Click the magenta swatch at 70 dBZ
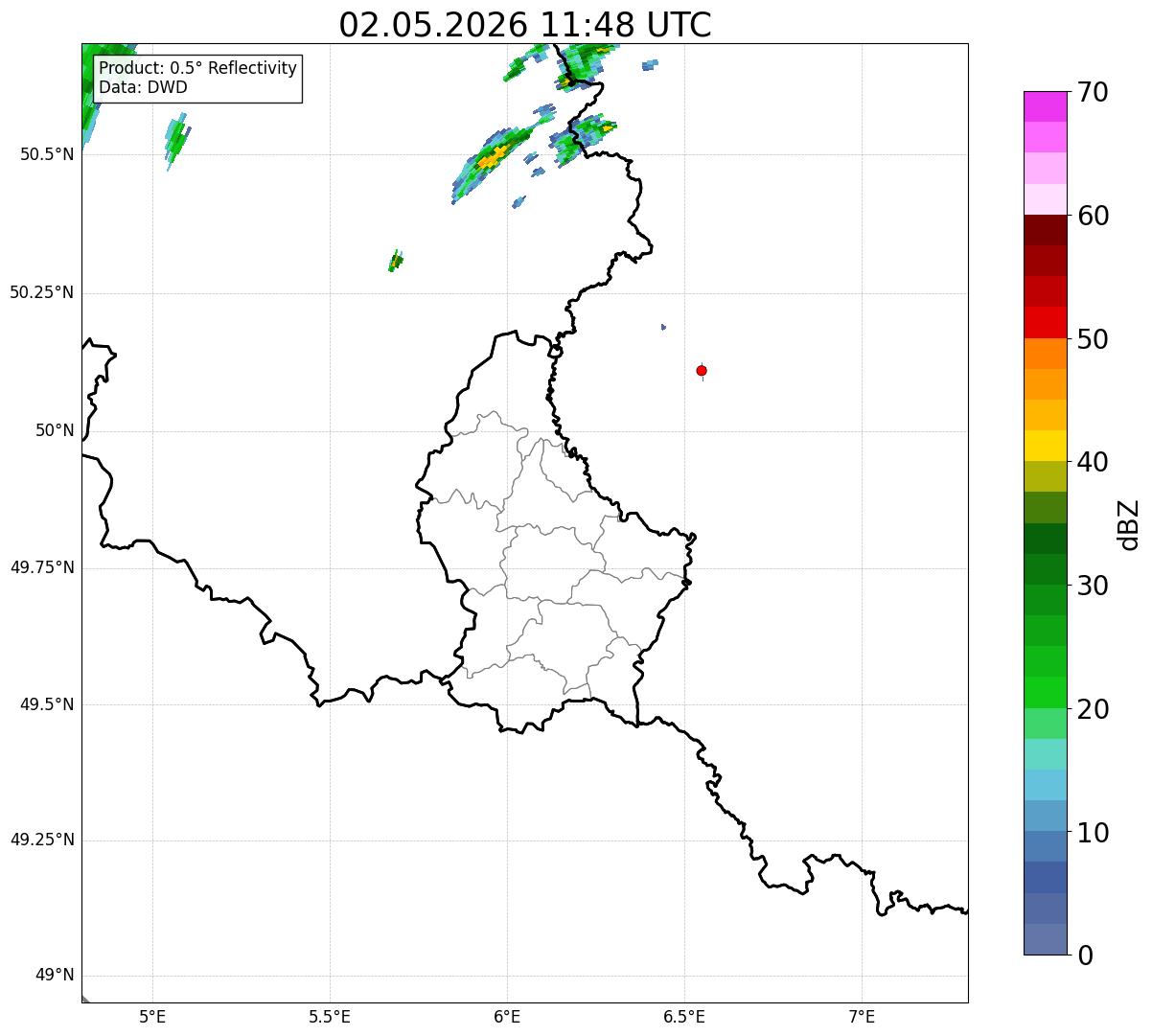1152x1036 pixels. tap(1045, 106)
